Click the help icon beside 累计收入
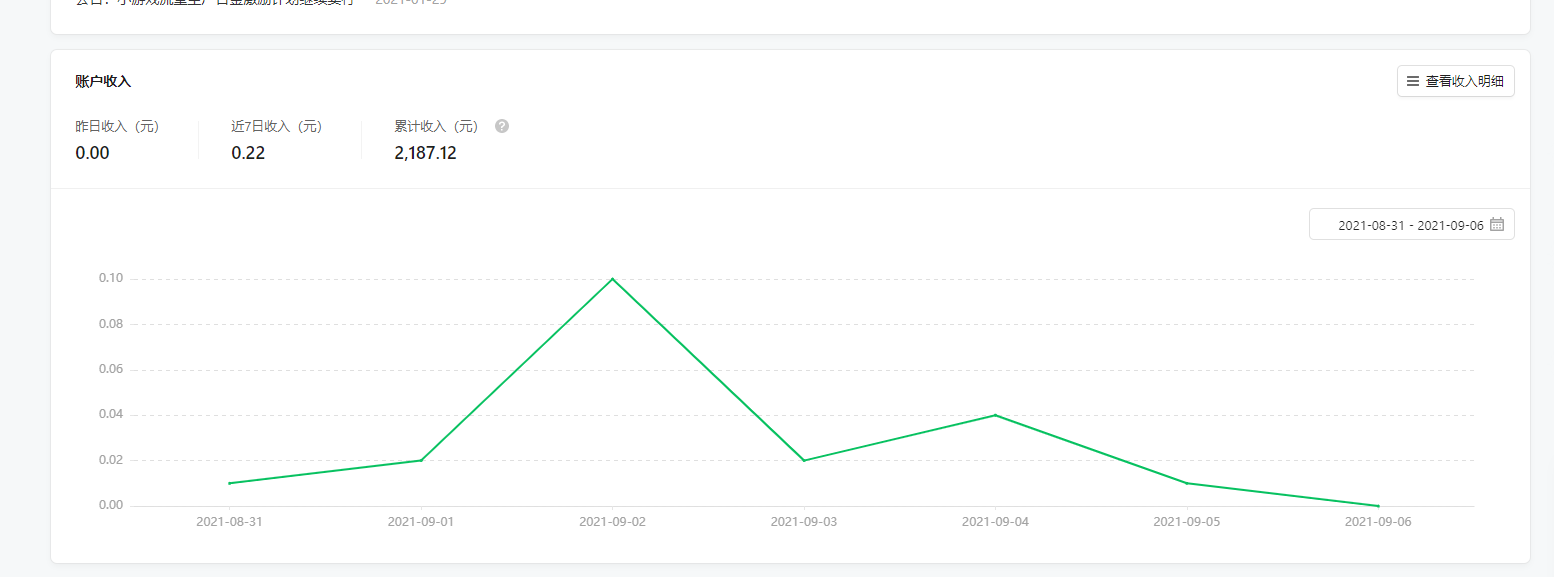Viewport: 1554px width, 577px height. pos(502,127)
